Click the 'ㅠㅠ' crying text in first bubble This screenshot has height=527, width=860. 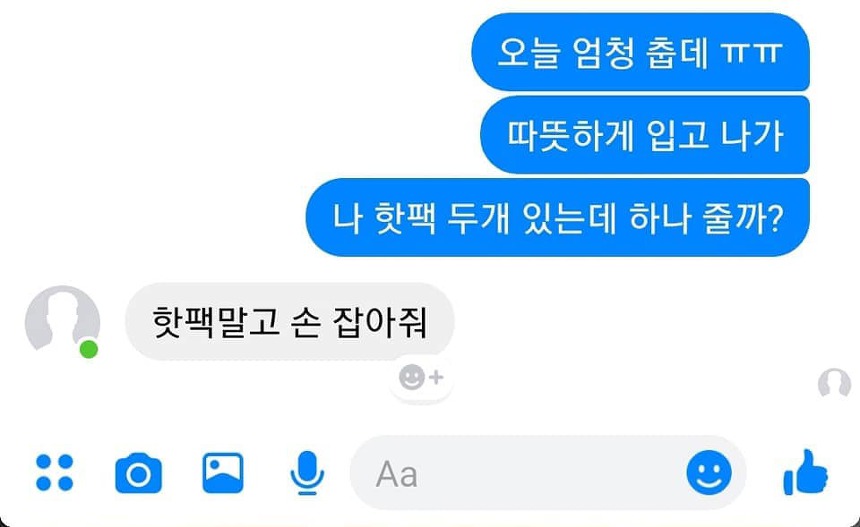coord(751,53)
